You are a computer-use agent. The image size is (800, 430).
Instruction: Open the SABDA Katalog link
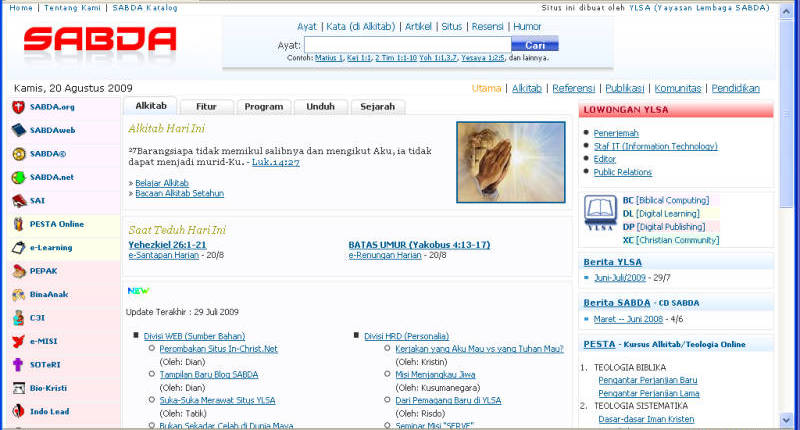coord(145,8)
